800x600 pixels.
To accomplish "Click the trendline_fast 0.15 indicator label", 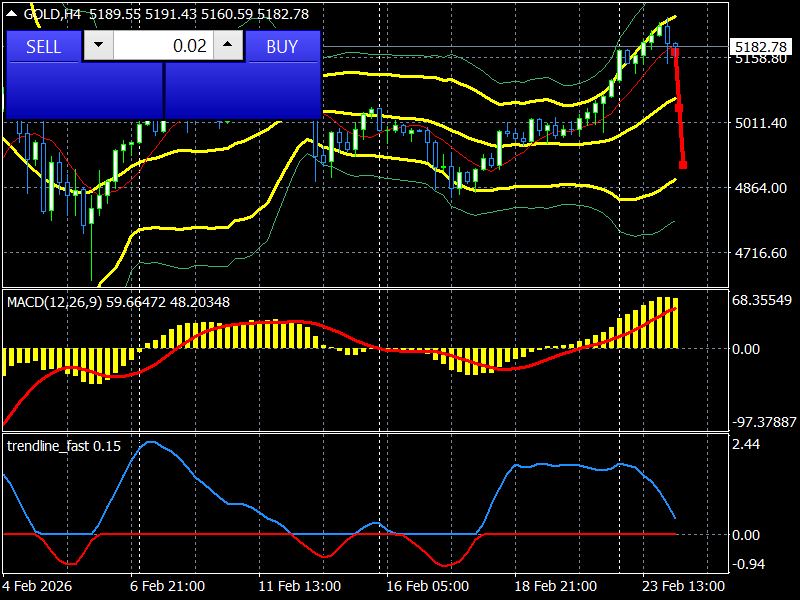I will click(x=64, y=446).
